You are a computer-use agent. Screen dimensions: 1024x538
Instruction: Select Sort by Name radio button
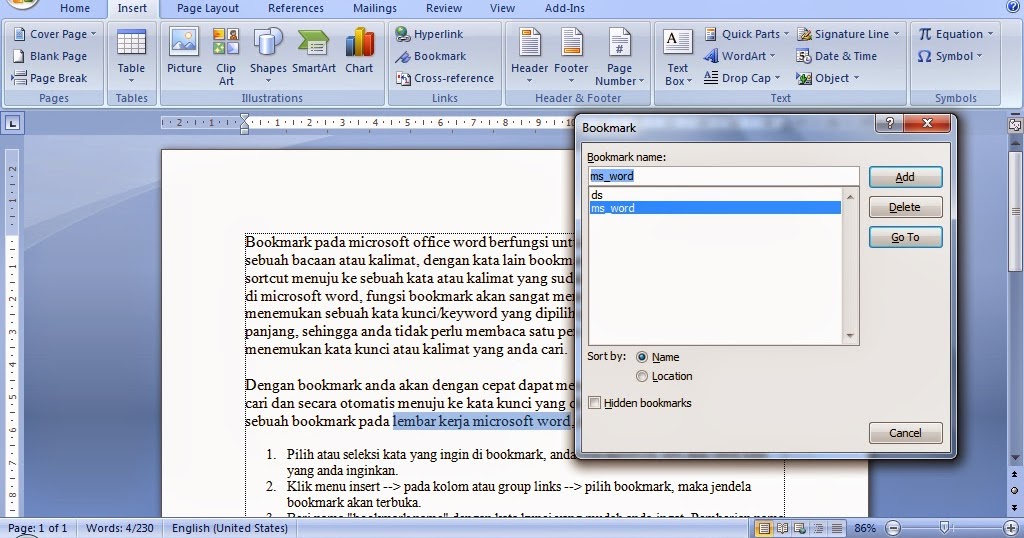pos(642,357)
